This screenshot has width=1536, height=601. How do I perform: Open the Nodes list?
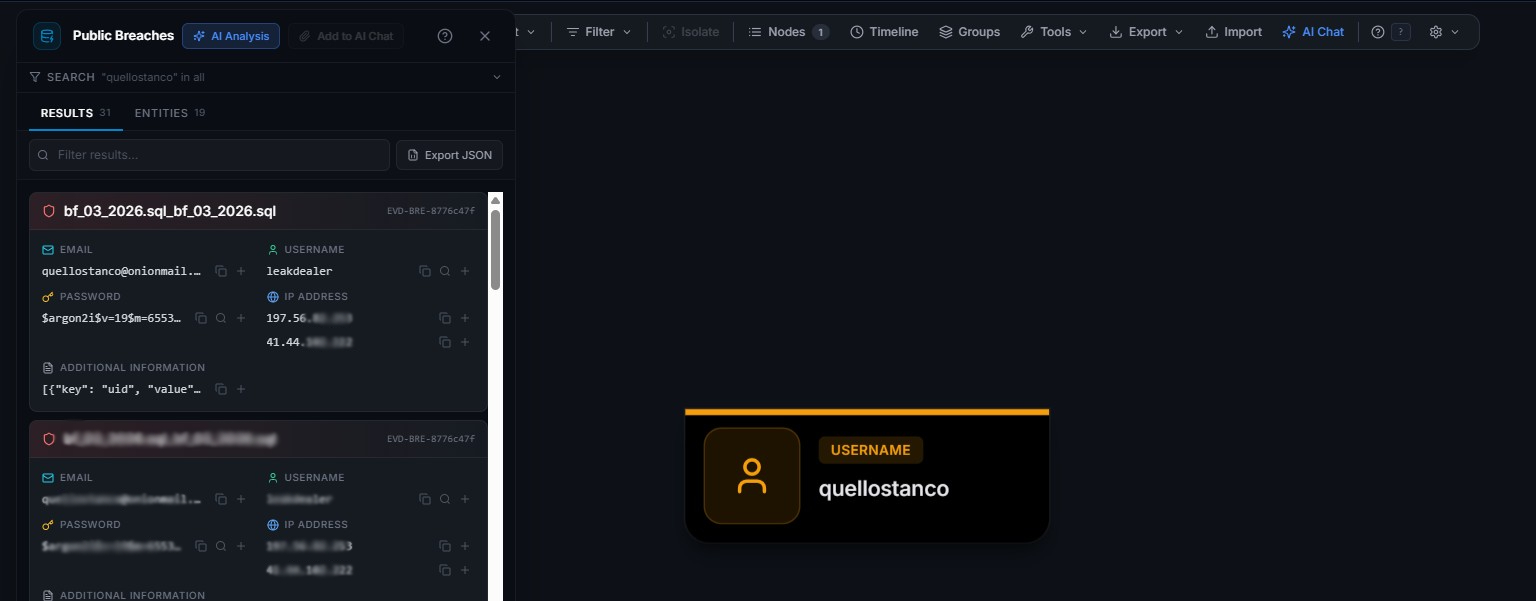coord(788,32)
